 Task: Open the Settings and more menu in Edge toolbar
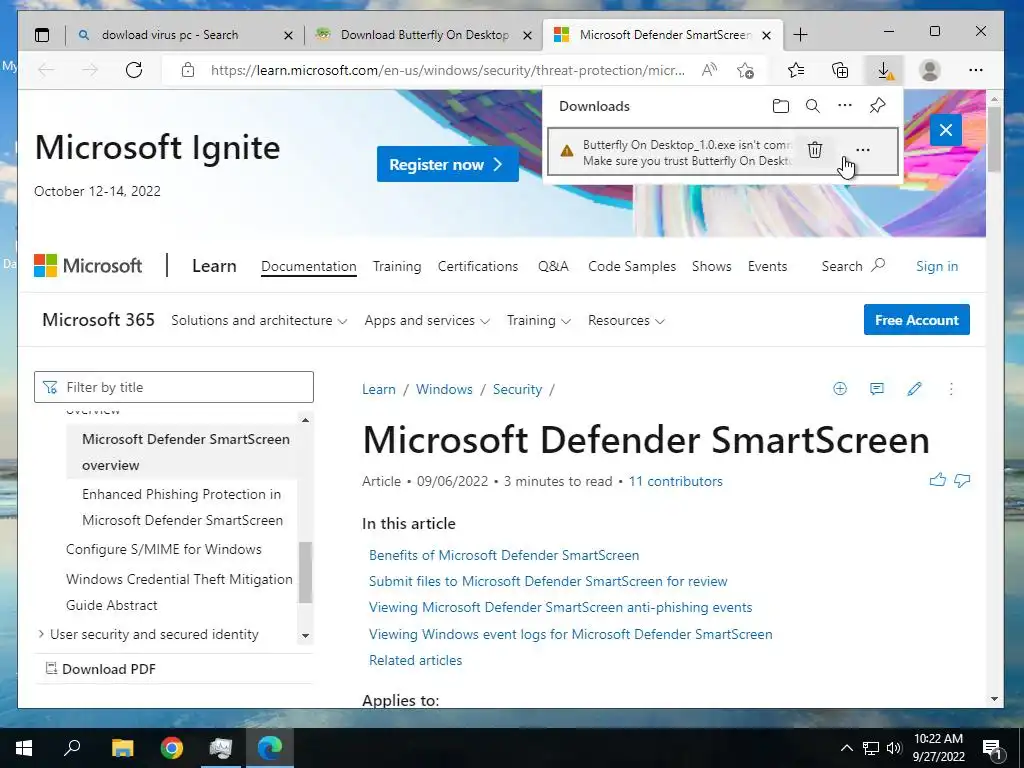pos(976,70)
